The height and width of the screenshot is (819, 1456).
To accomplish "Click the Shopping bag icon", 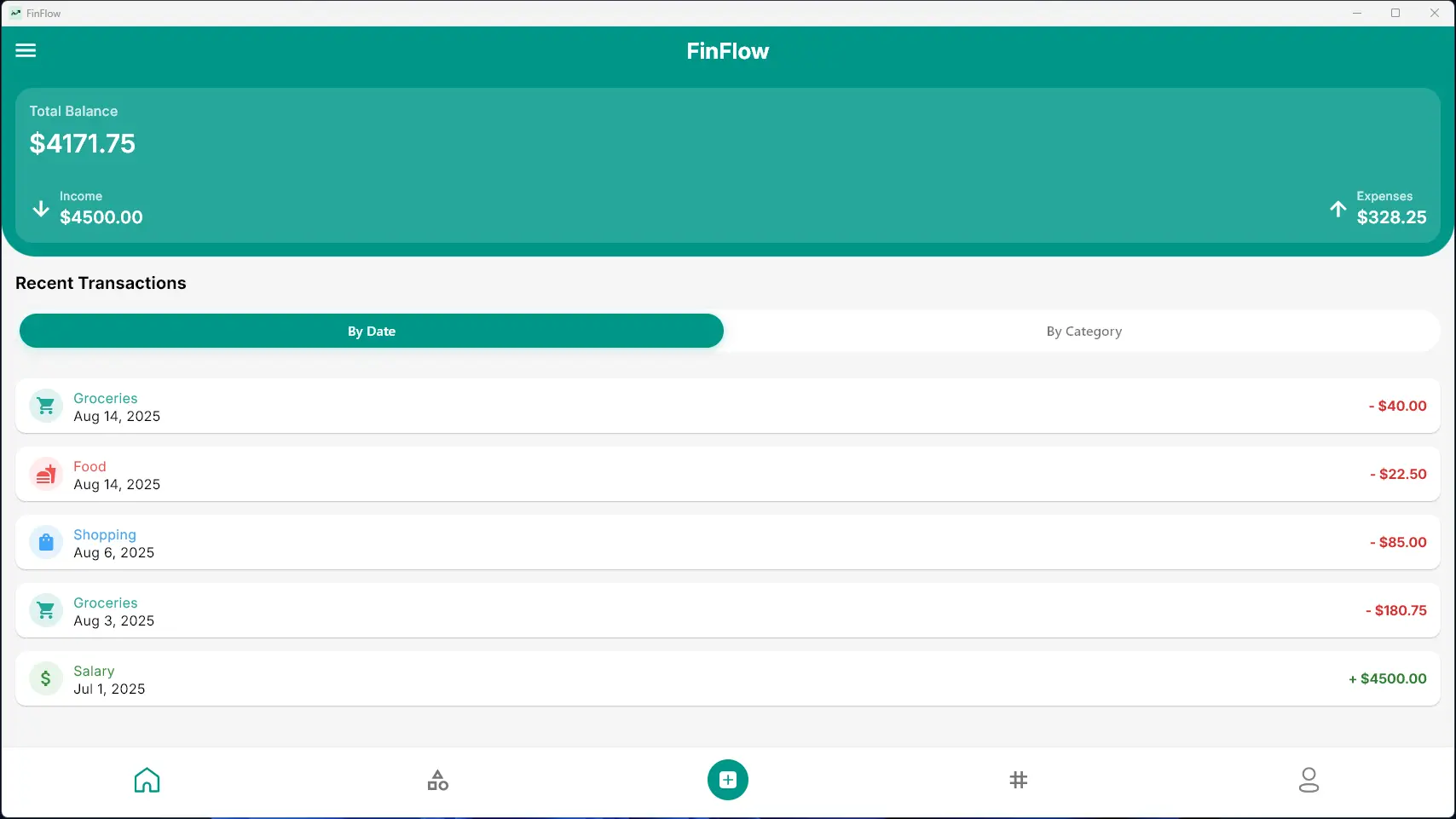I will coord(46,542).
